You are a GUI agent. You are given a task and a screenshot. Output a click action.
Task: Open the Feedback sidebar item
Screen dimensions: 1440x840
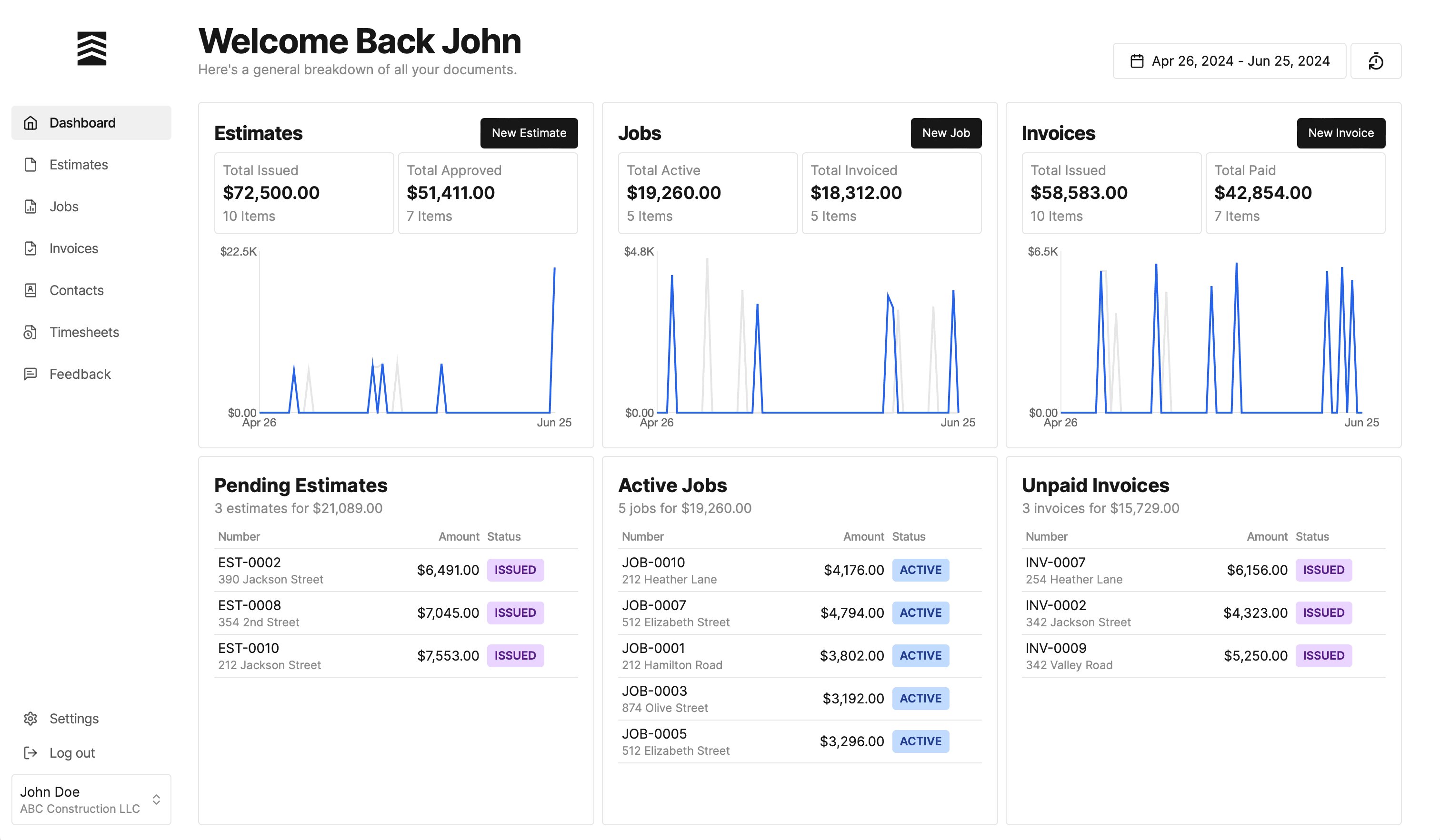tap(91, 374)
